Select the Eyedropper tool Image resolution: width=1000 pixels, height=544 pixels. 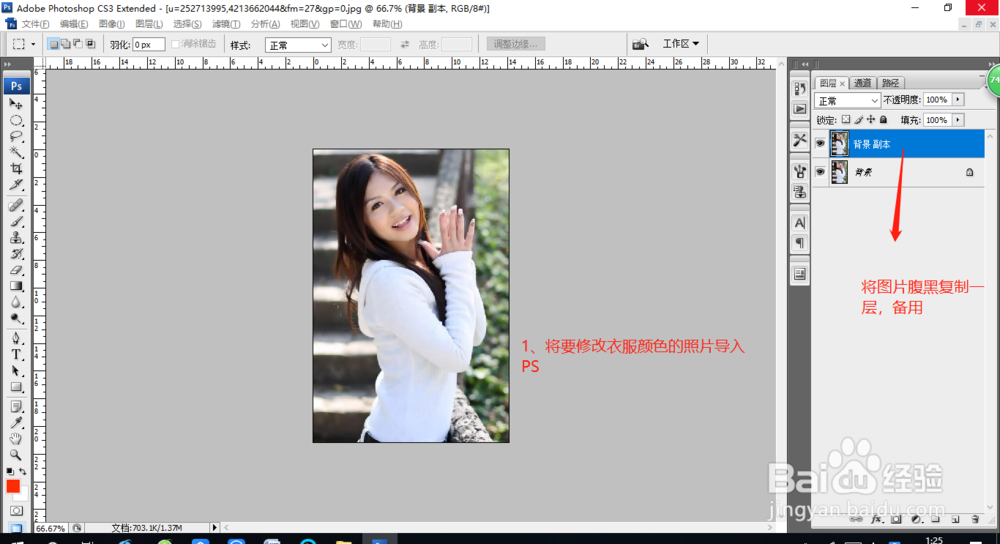16,423
